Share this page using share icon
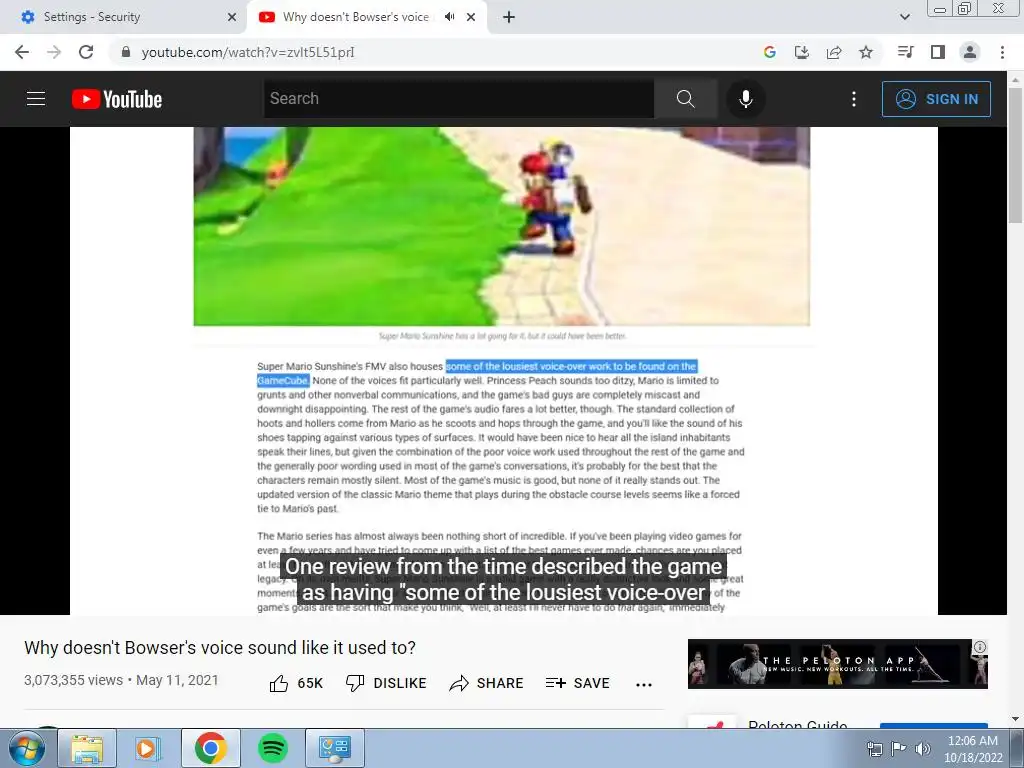The width and height of the screenshot is (1024, 768). 833,52
